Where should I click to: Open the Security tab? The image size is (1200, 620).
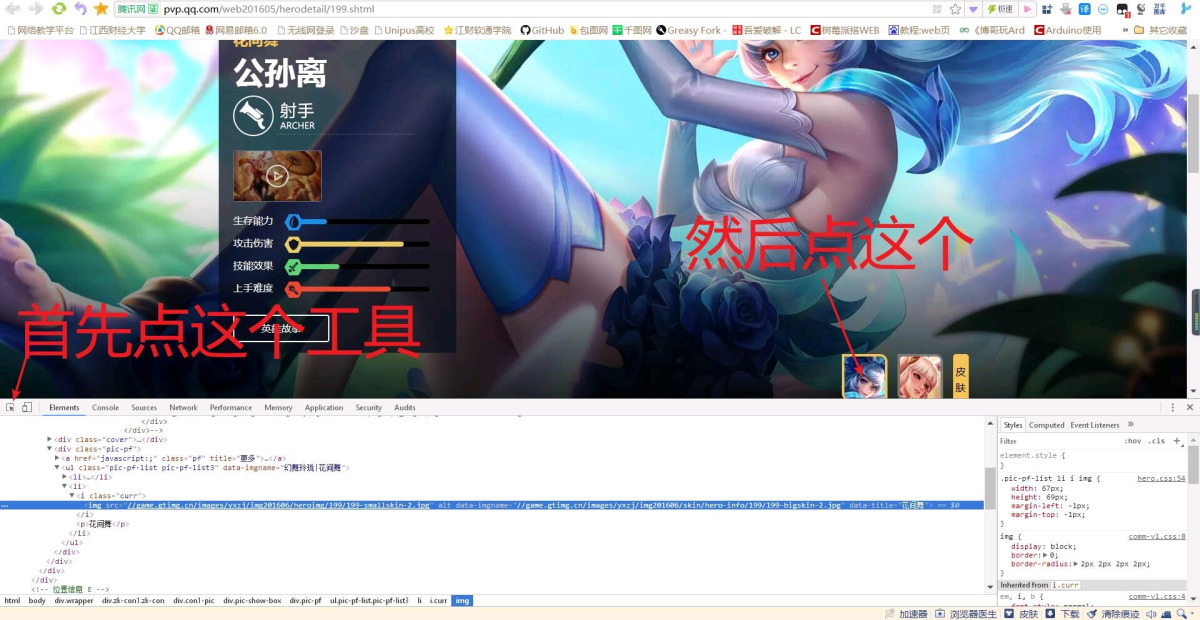368,408
